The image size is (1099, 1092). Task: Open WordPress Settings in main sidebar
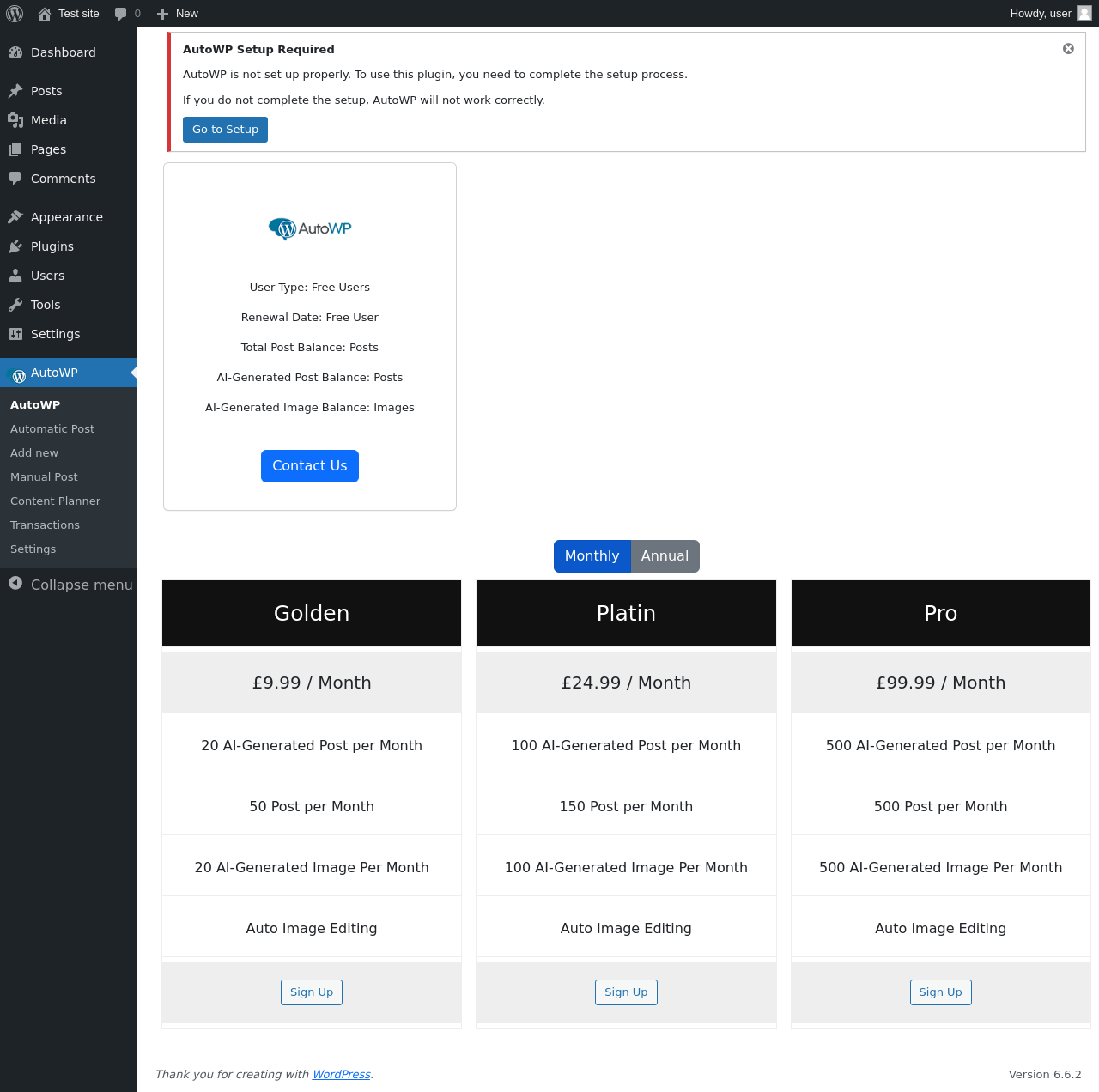pos(69,334)
